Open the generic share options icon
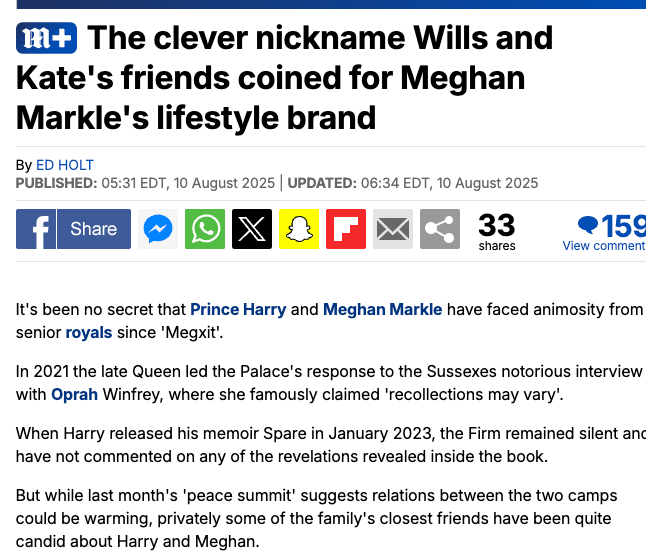The image size is (646, 560). coord(439,229)
